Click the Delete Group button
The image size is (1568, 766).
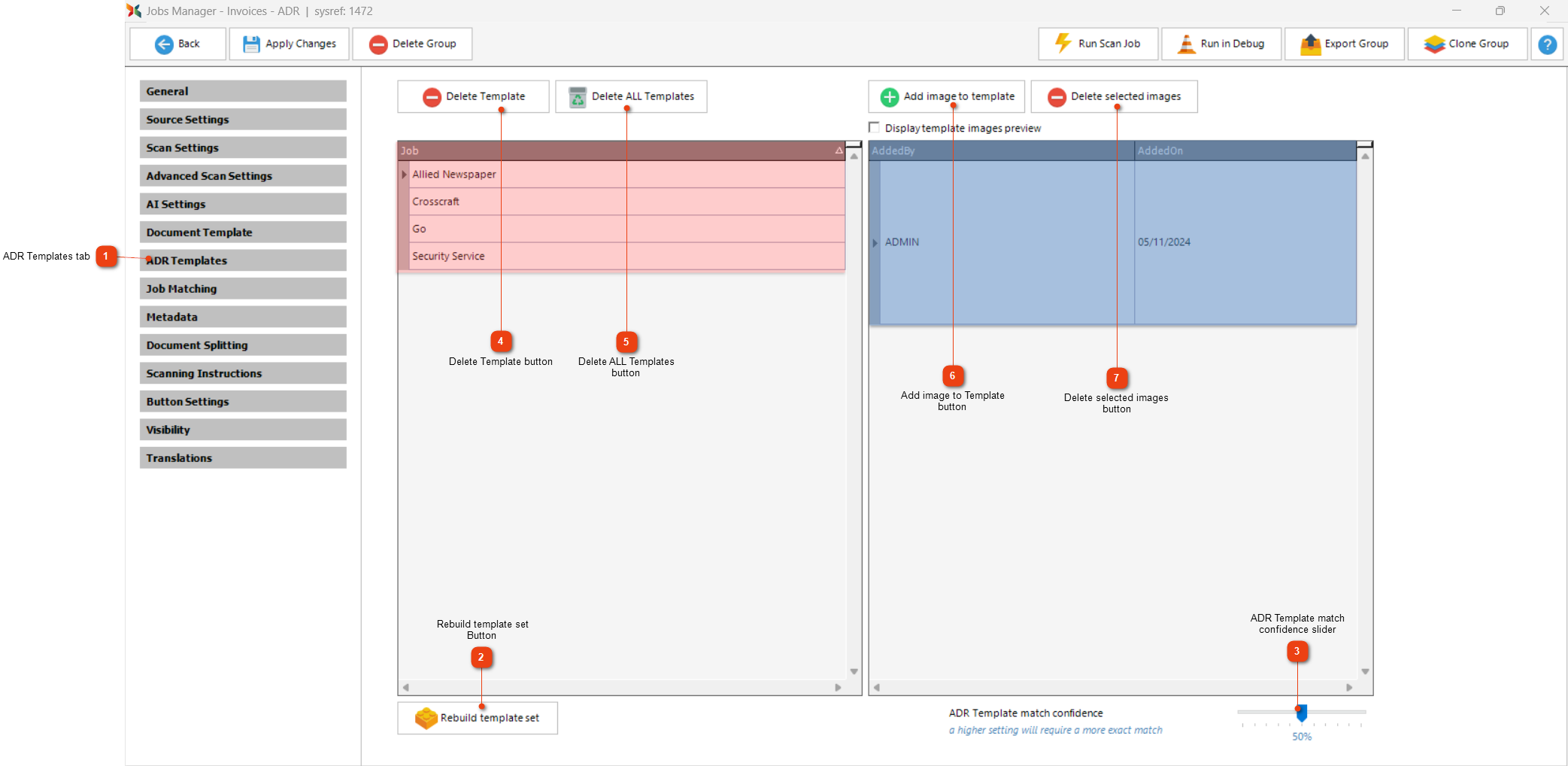412,44
